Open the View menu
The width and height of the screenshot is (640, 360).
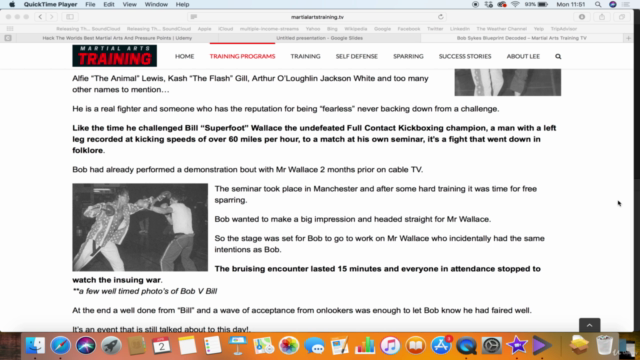(x=129, y=4)
